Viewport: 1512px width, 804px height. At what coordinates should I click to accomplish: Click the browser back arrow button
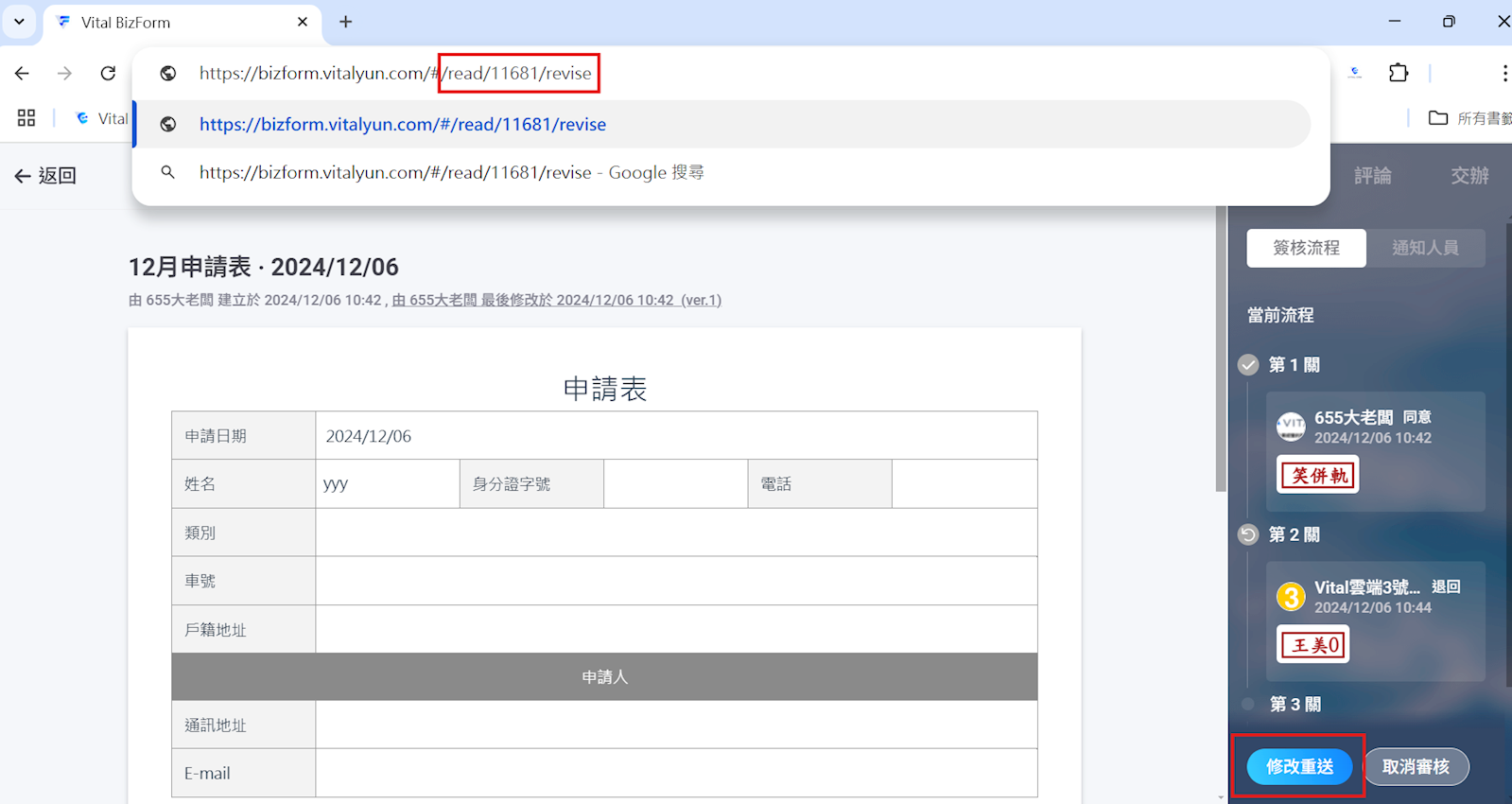pos(23,74)
